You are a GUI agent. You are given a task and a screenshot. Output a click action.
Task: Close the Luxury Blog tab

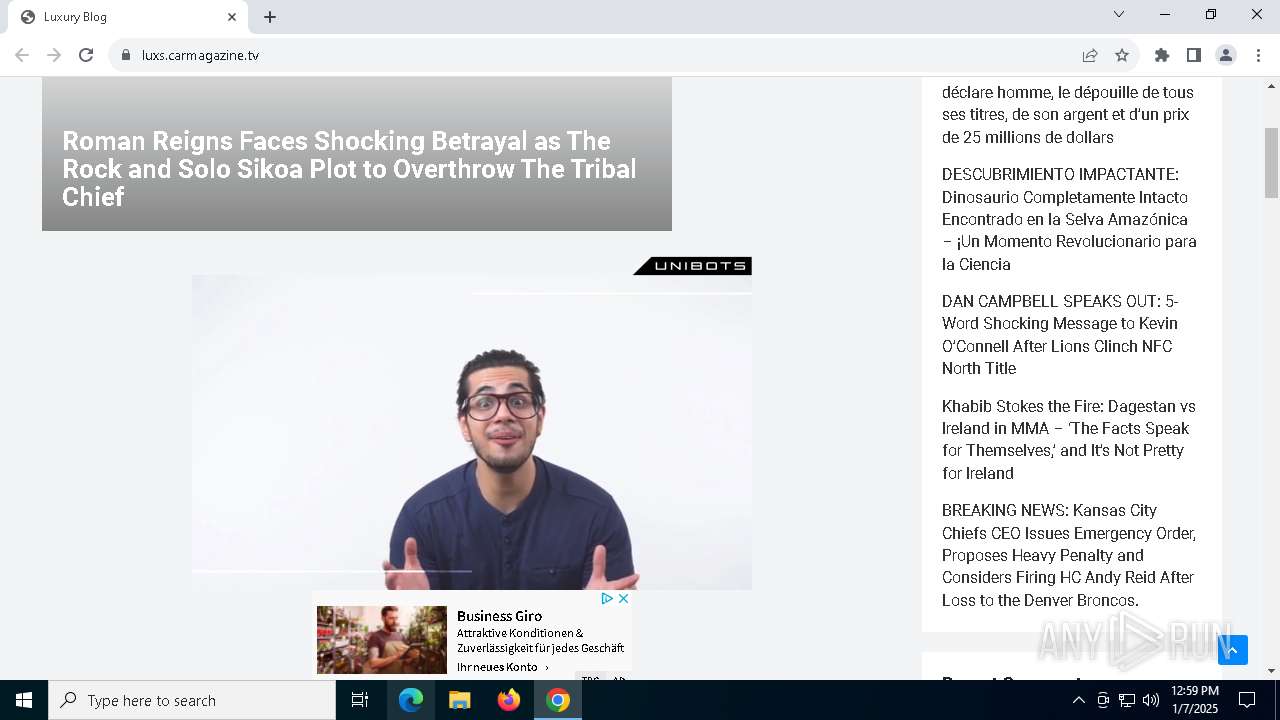pyautogui.click(x=232, y=17)
